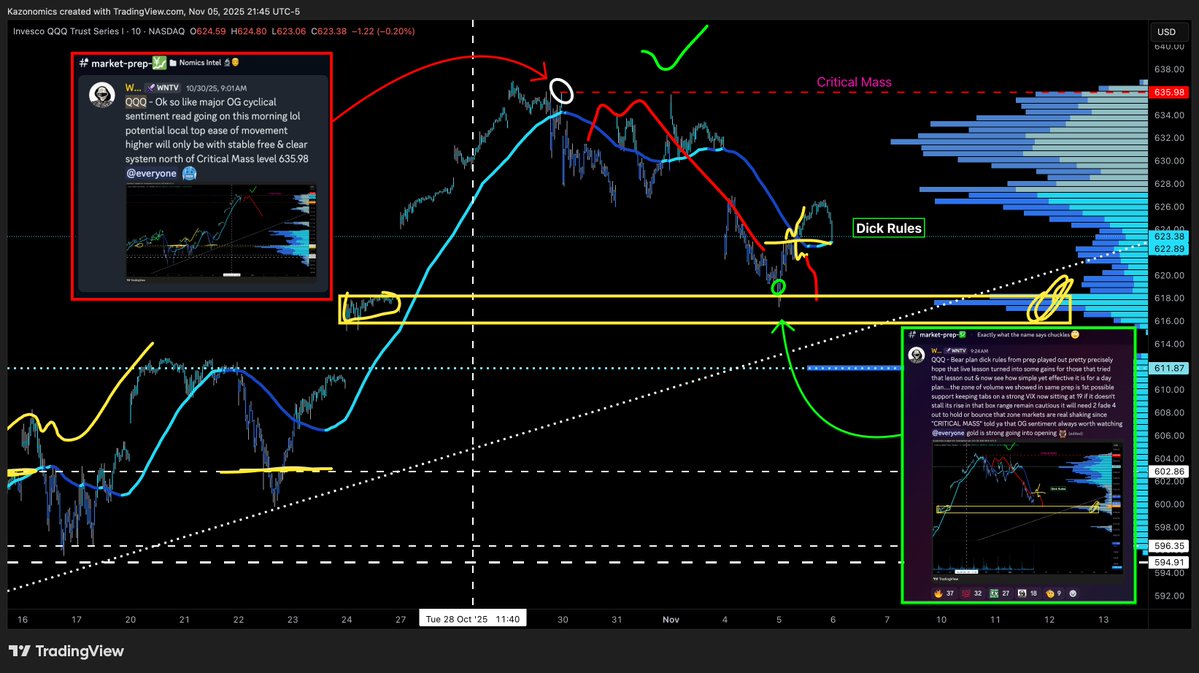Select the Dick Rules chart label
Image resolution: width=1199 pixels, height=673 pixels.
[x=889, y=228]
